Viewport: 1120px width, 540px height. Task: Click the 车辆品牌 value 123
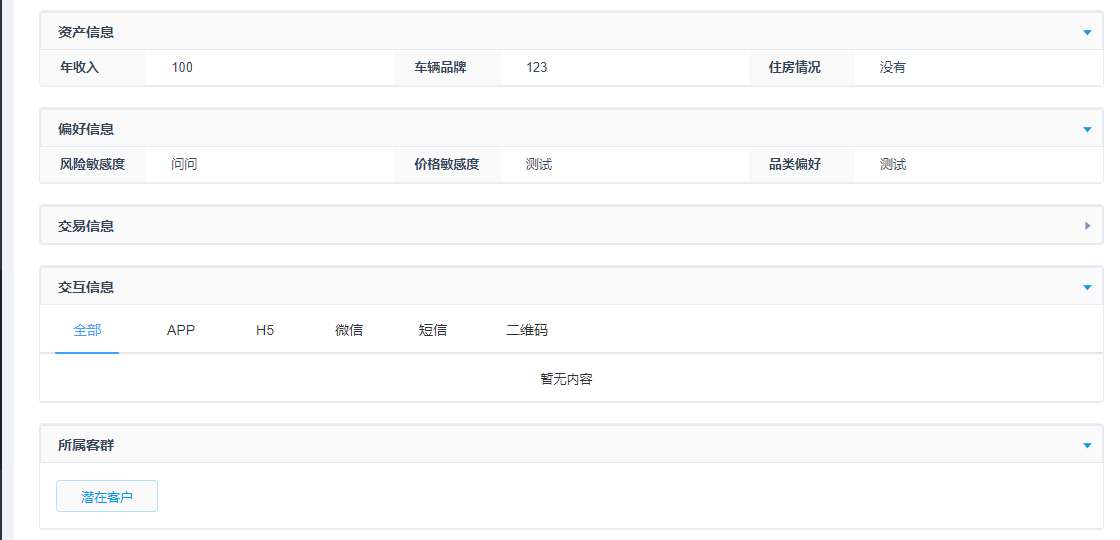click(x=537, y=68)
